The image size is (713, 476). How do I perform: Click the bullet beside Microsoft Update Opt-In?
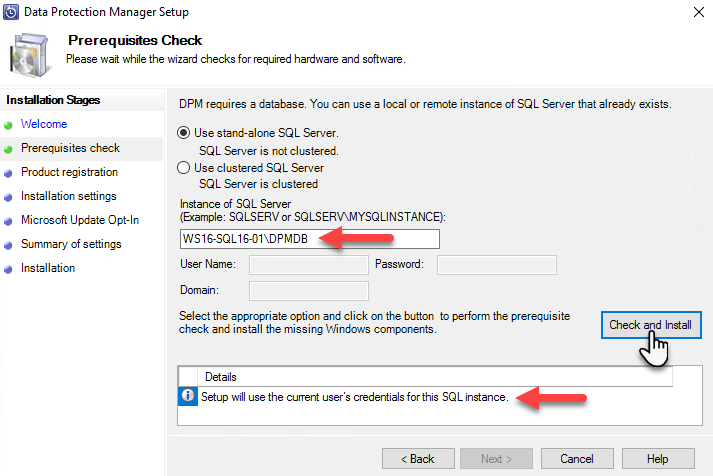[x=8, y=221]
